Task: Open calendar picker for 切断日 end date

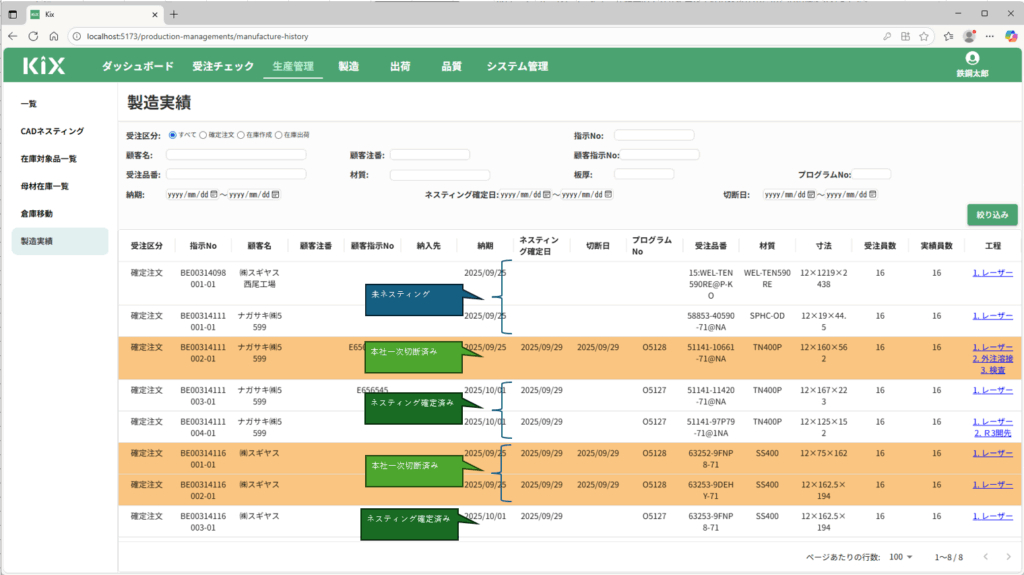Action: pos(871,194)
